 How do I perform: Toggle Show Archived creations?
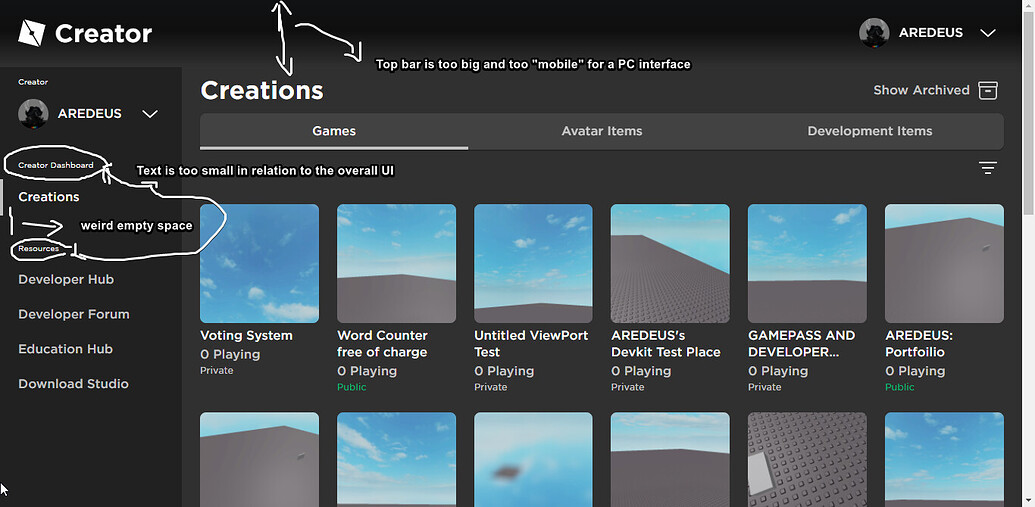pyautogui.click(x=921, y=90)
